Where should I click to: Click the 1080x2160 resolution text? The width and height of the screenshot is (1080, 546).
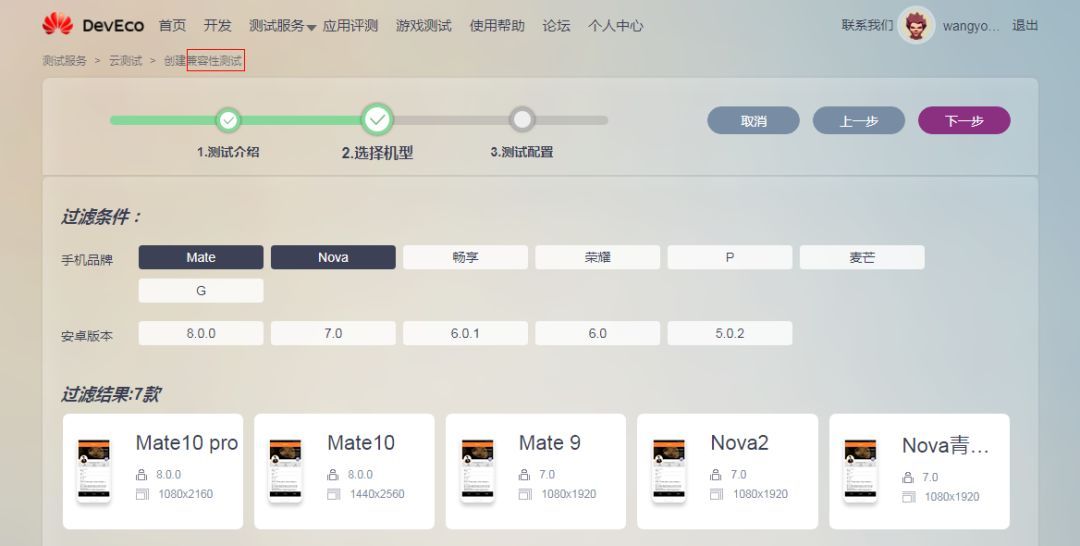(185, 494)
